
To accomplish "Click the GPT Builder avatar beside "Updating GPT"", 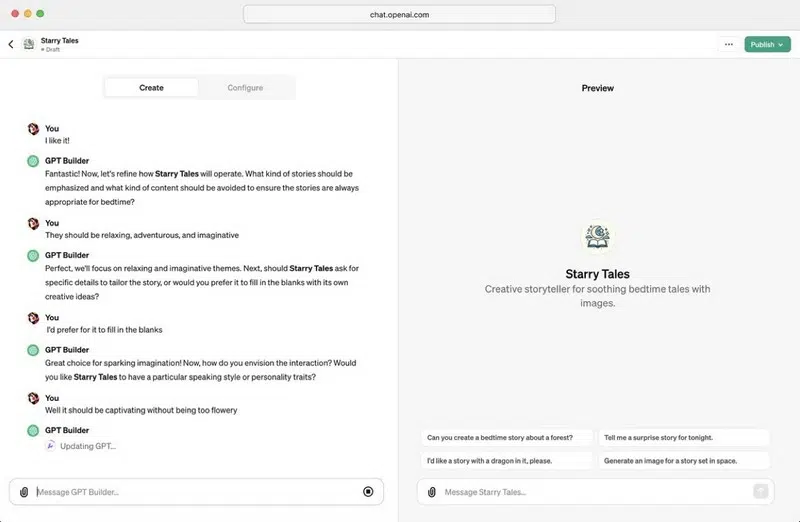I will [33, 430].
